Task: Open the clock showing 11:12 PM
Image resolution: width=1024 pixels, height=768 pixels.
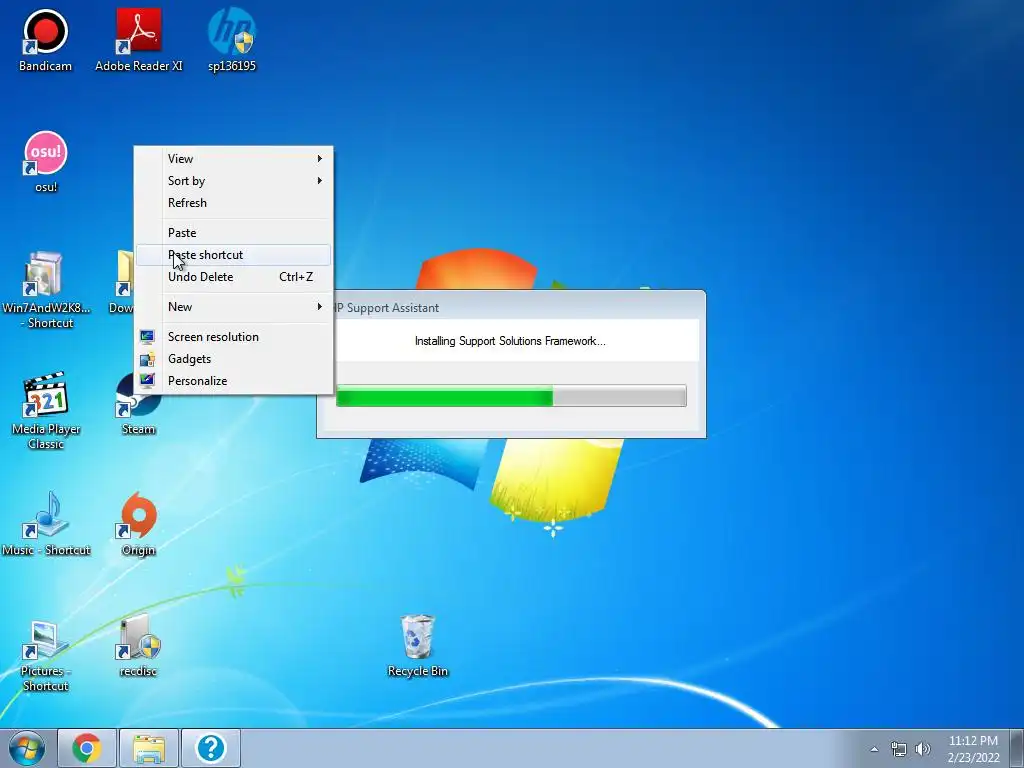Action: pyautogui.click(x=973, y=749)
